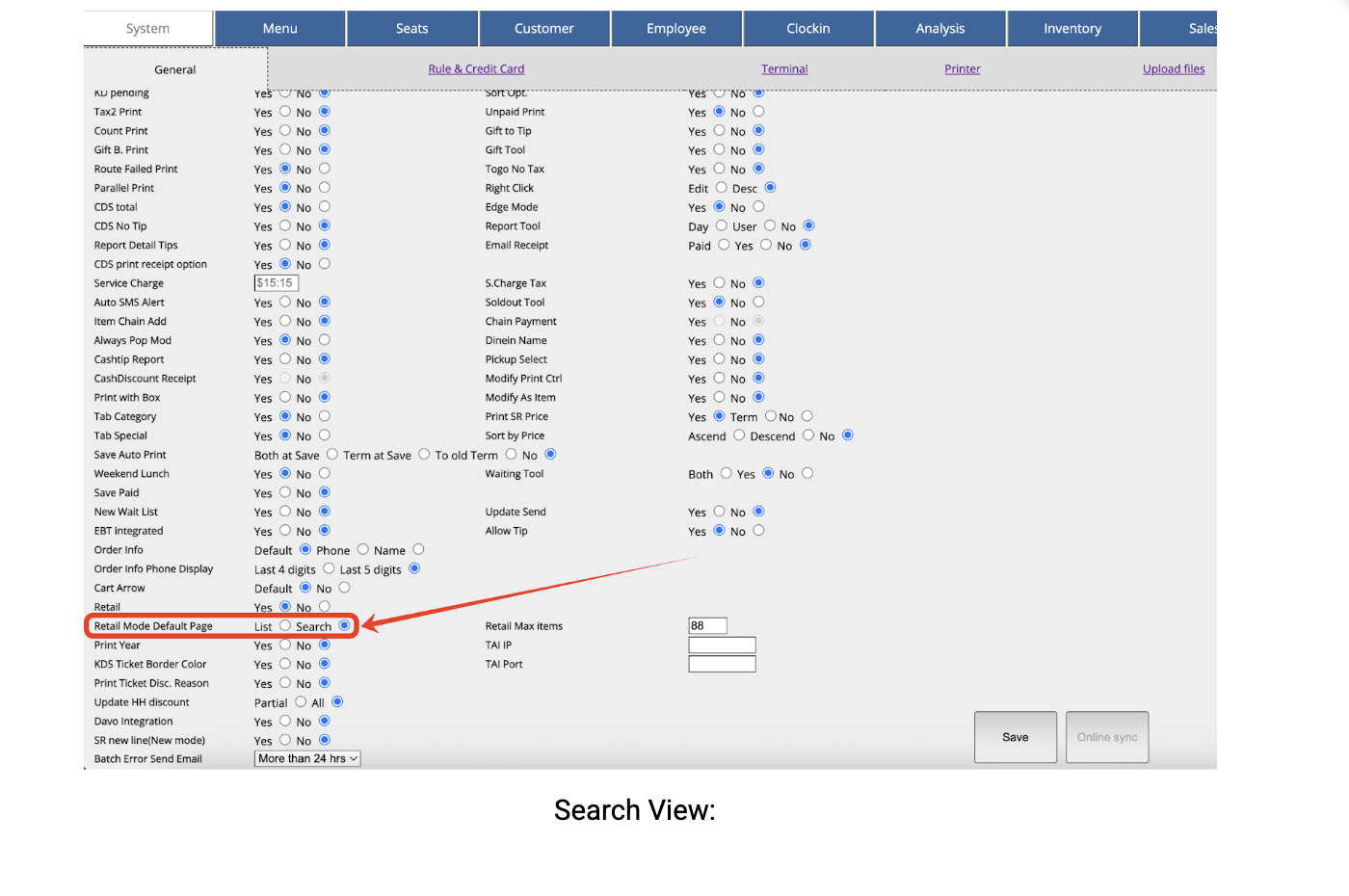Select Term at Save for Save Auto Print
The image size is (1349, 896).
pos(424,454)
